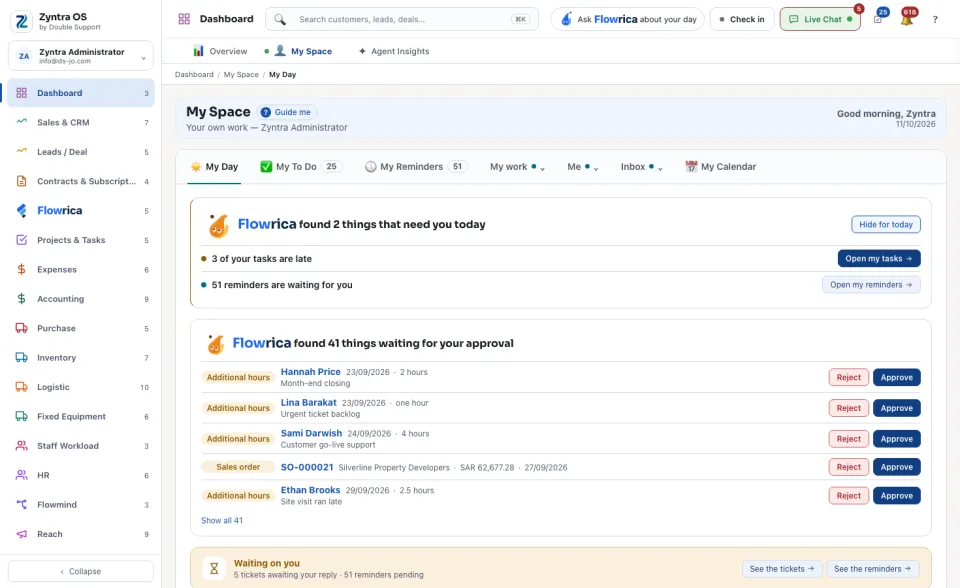Switch to the Overview tab
The image size is (960, 588).
point(220,51)
